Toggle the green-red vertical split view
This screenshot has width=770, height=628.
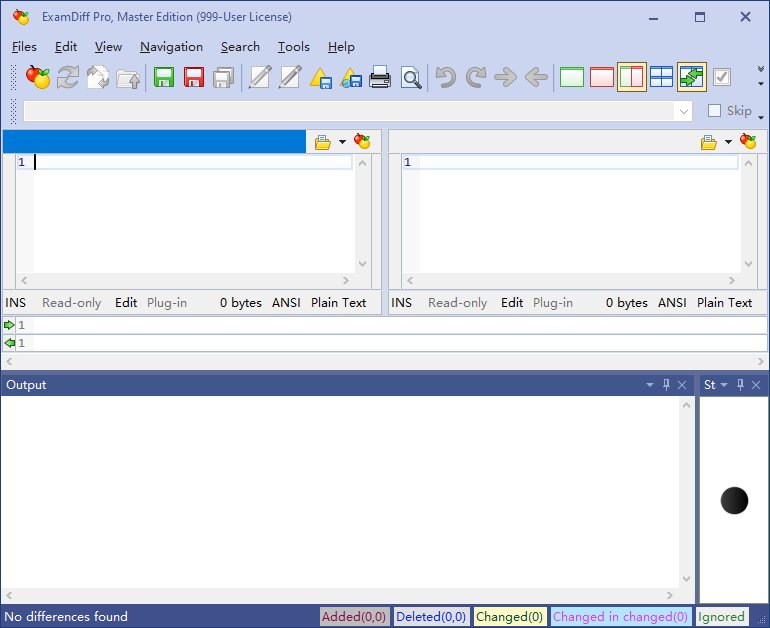(632, 77)
